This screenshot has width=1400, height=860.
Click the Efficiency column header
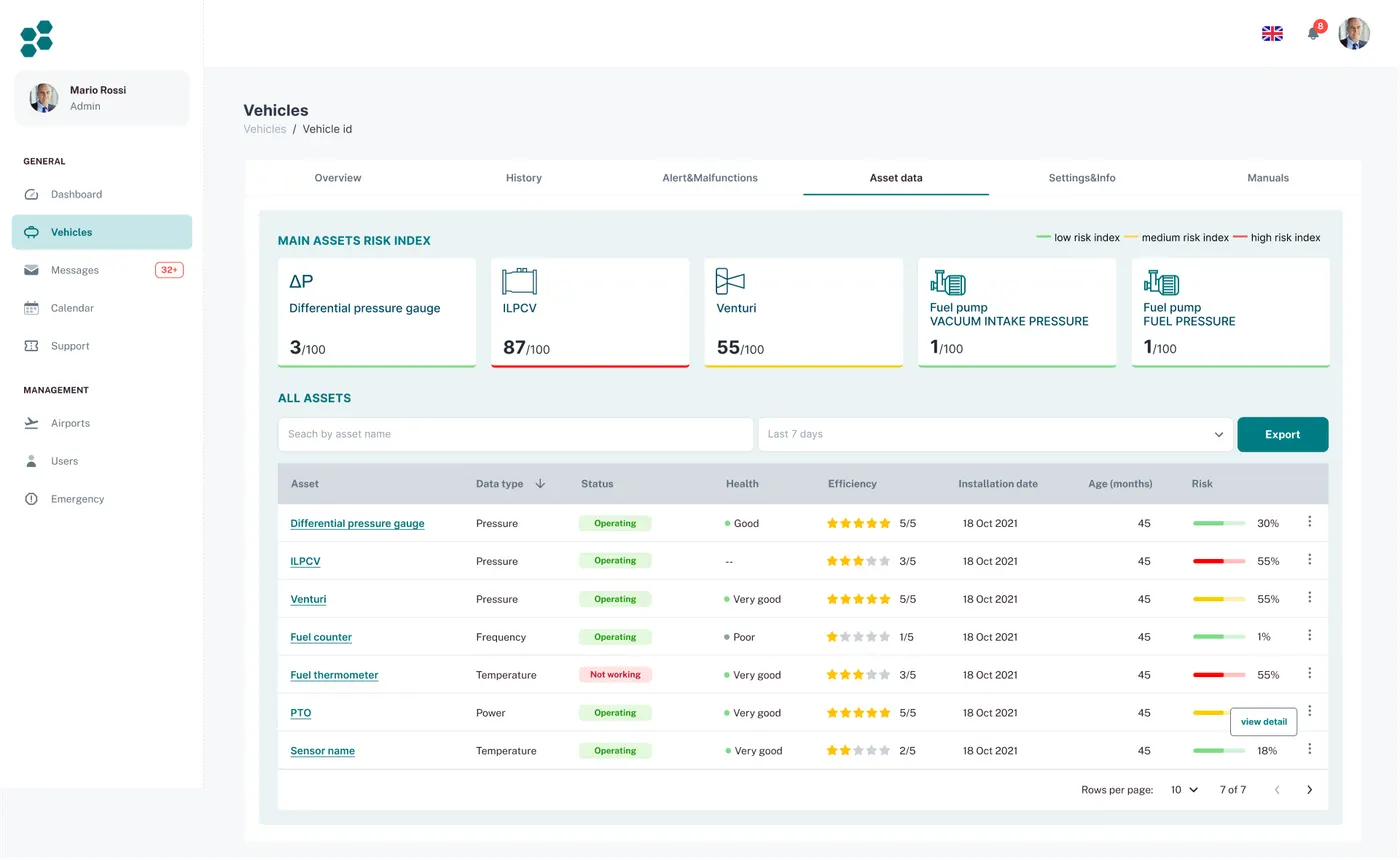852,483
